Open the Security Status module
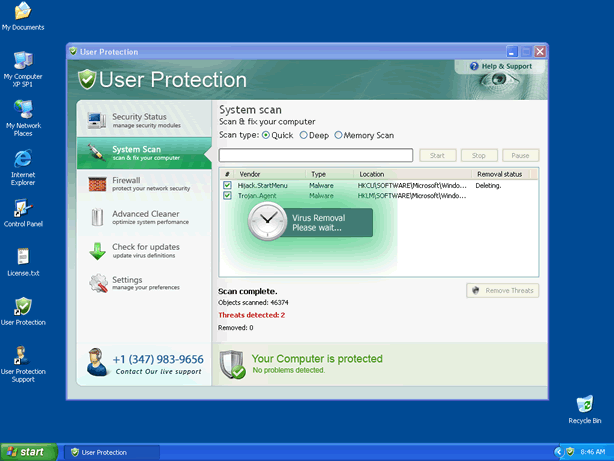 [140, 121]
